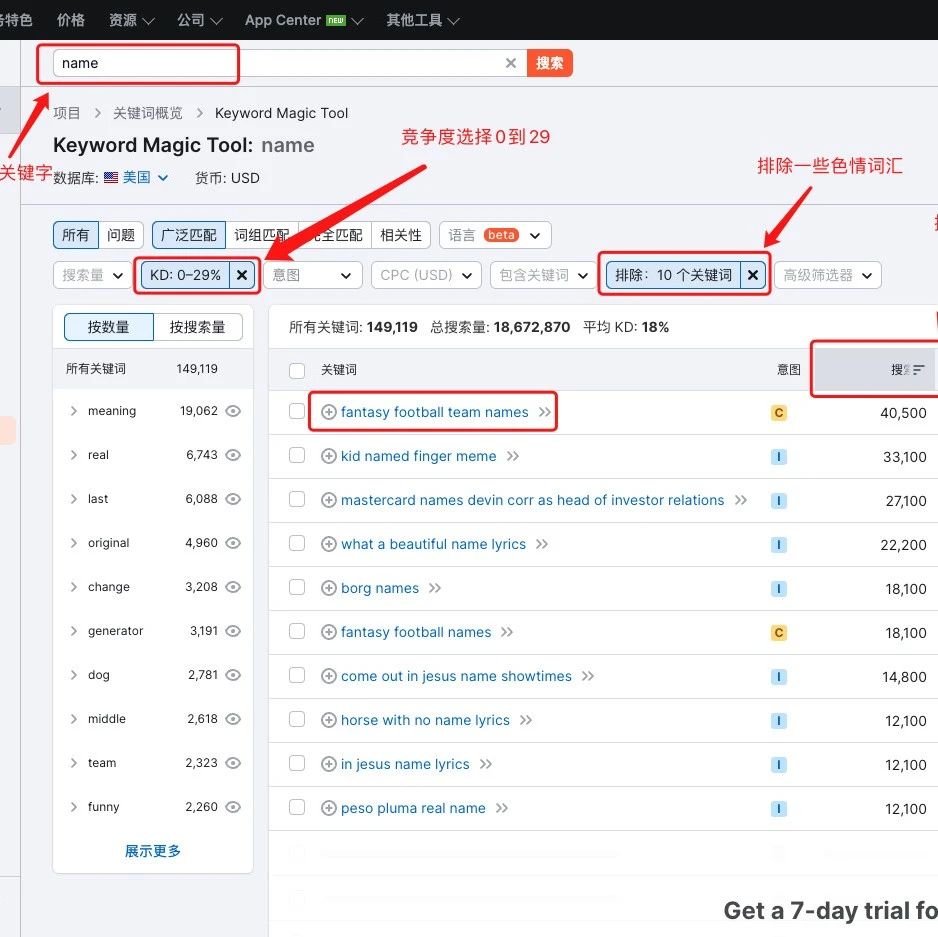938x937 pixels.
Task: Add 'borg names' via plus icon
Action: point(328,588)
